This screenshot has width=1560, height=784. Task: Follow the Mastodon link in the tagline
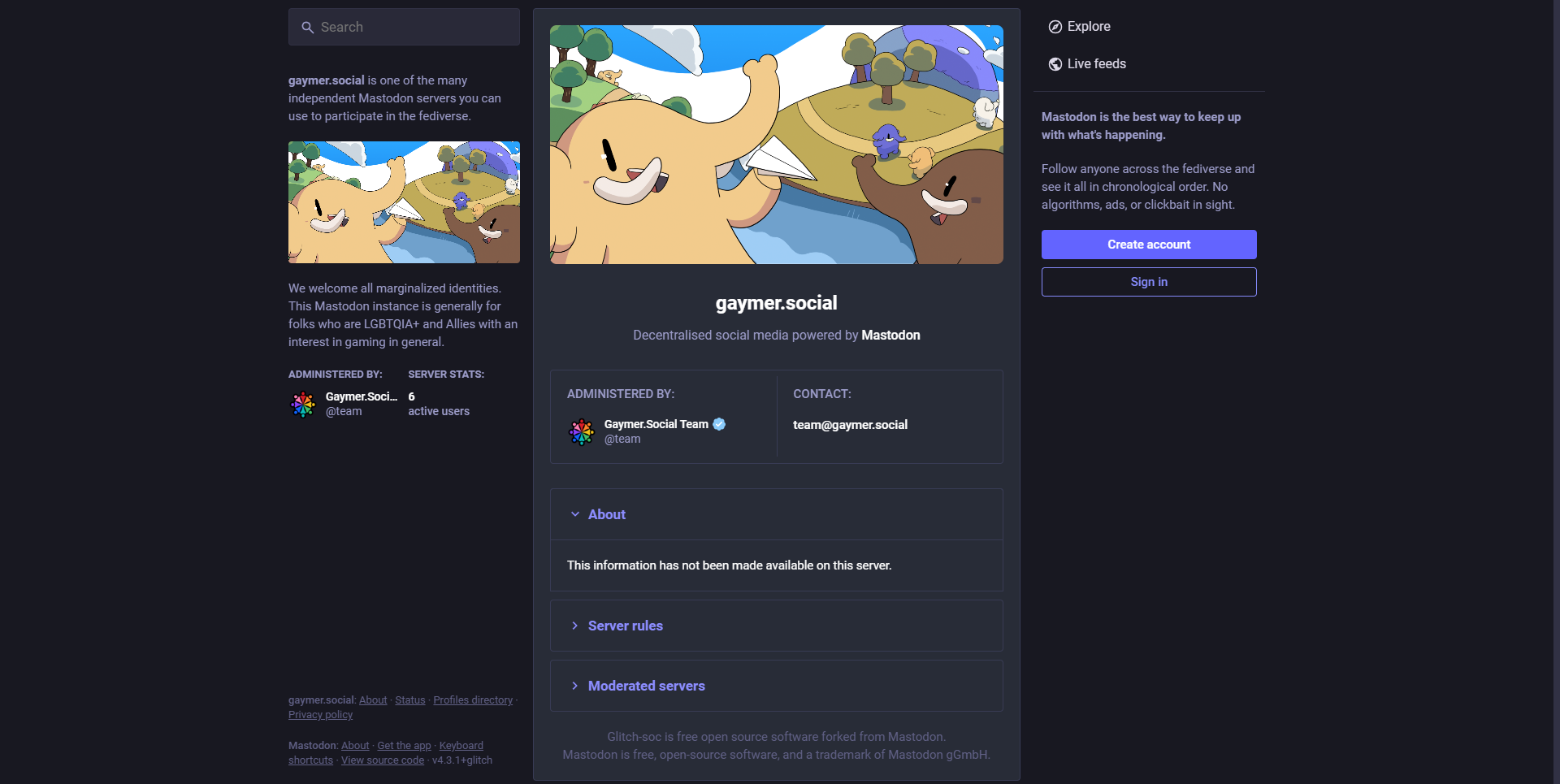coord(890,336)
